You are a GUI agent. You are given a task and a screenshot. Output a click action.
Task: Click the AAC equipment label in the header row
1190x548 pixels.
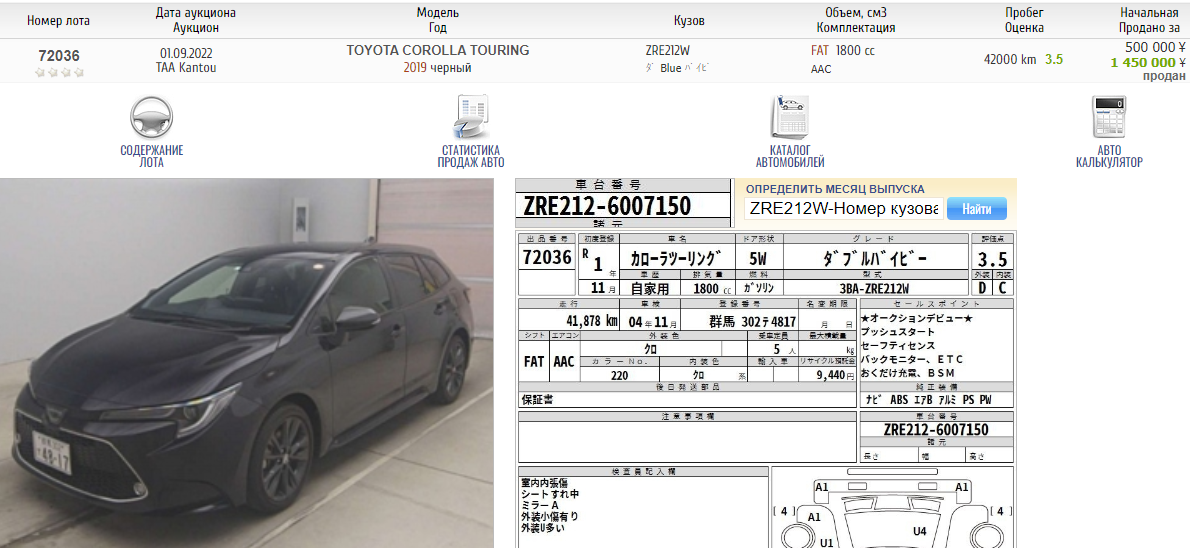pyautogui.click(x=821, y=69)
